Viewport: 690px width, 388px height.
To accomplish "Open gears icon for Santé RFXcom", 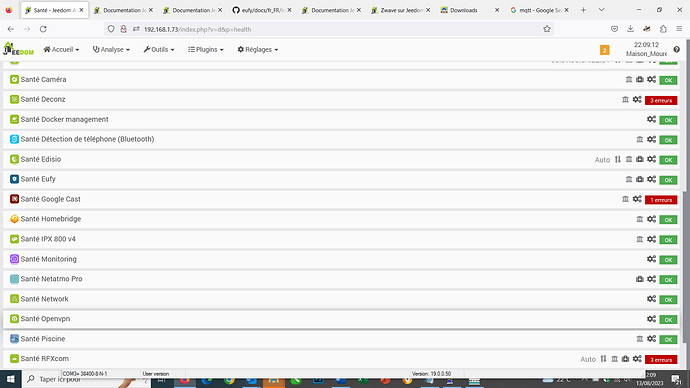I will [637, 359].
